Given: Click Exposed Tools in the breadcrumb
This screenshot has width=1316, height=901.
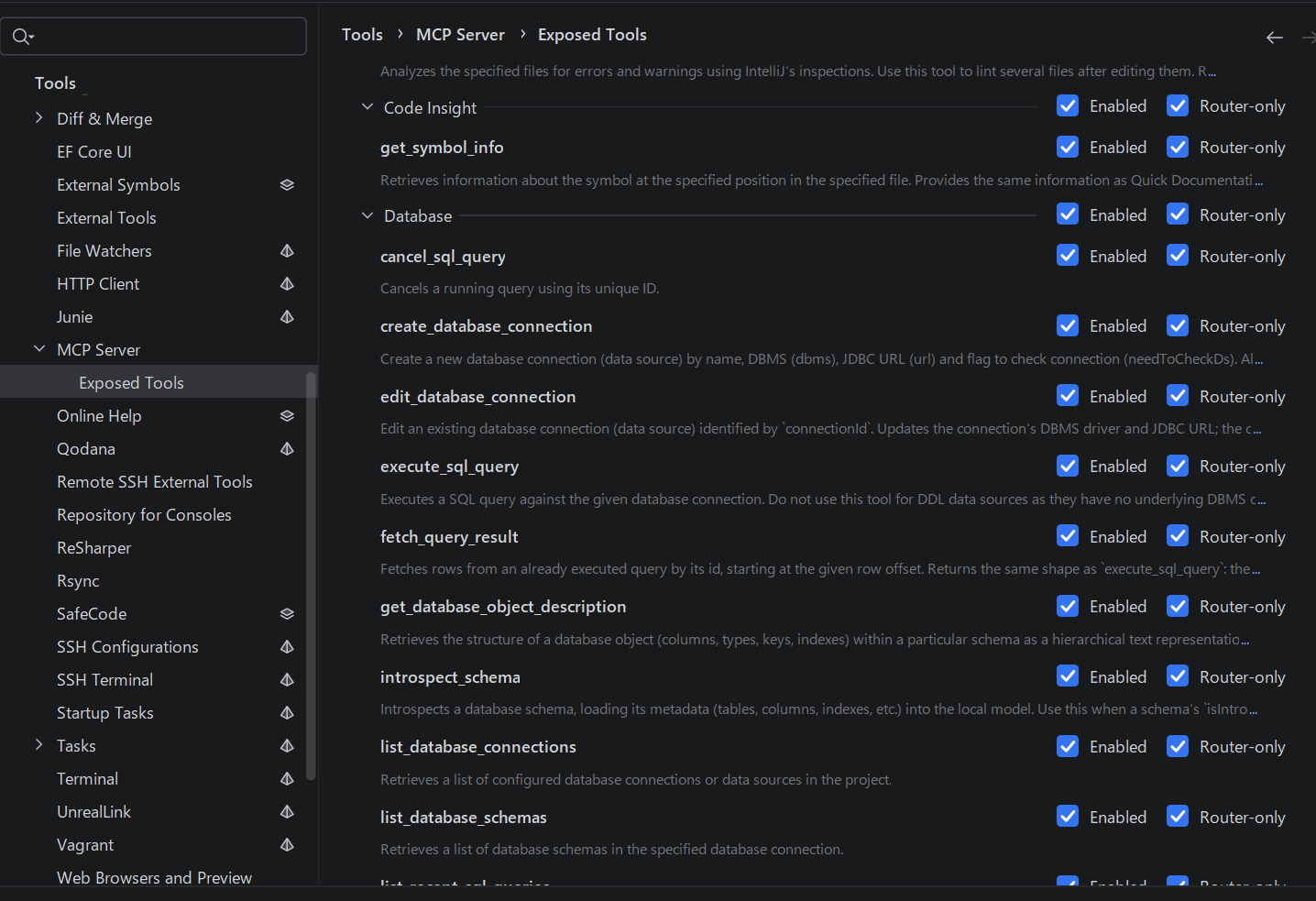Looking at the screenshot, I should pyautogui.click(x=592, y=35).
